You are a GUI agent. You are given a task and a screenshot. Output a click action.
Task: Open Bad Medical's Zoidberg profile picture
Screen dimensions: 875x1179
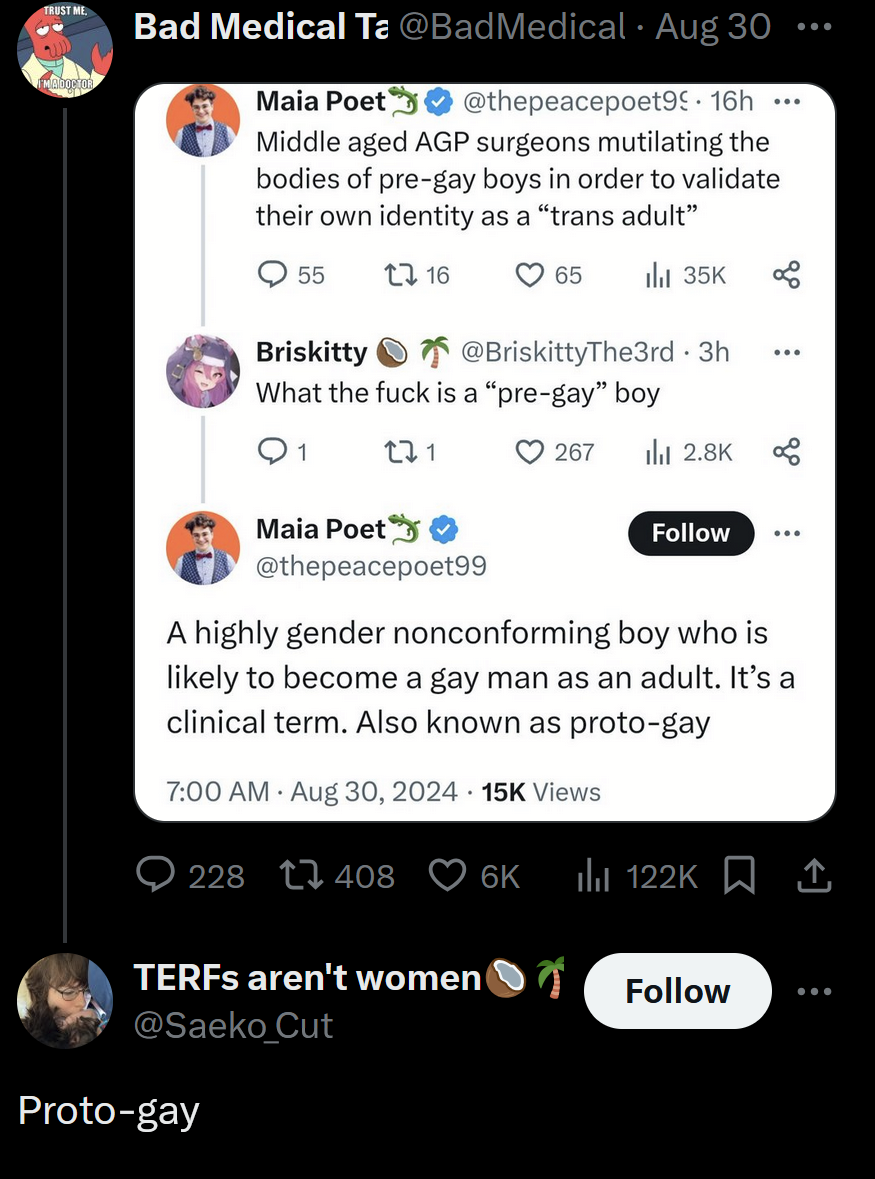(65, 51)
